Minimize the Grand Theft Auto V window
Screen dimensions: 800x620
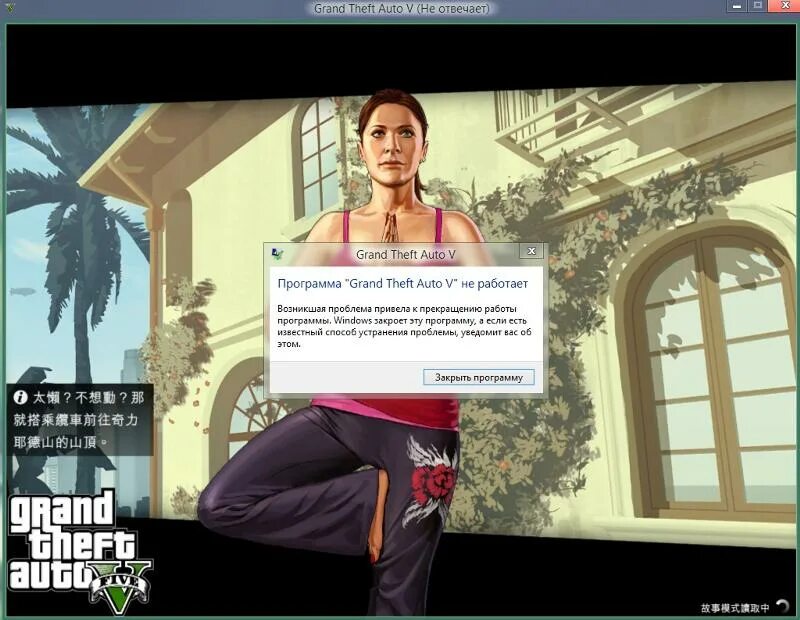pyautogui.click(x=737, y=6)
